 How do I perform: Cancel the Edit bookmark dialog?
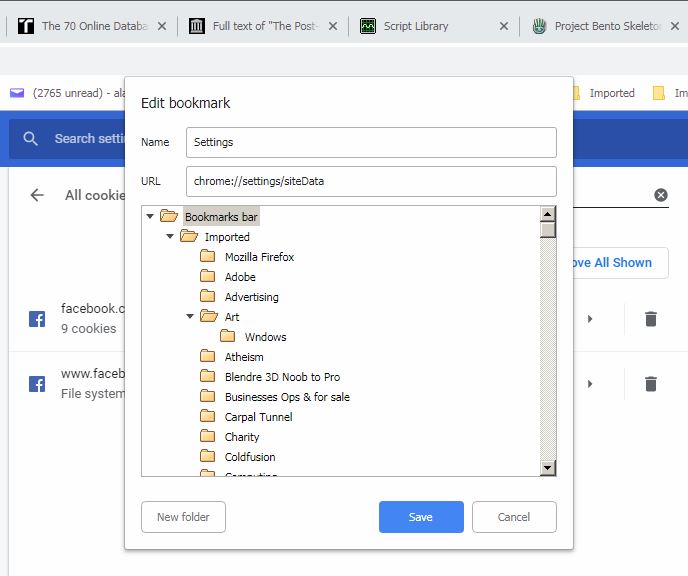(x=514, y=517)
